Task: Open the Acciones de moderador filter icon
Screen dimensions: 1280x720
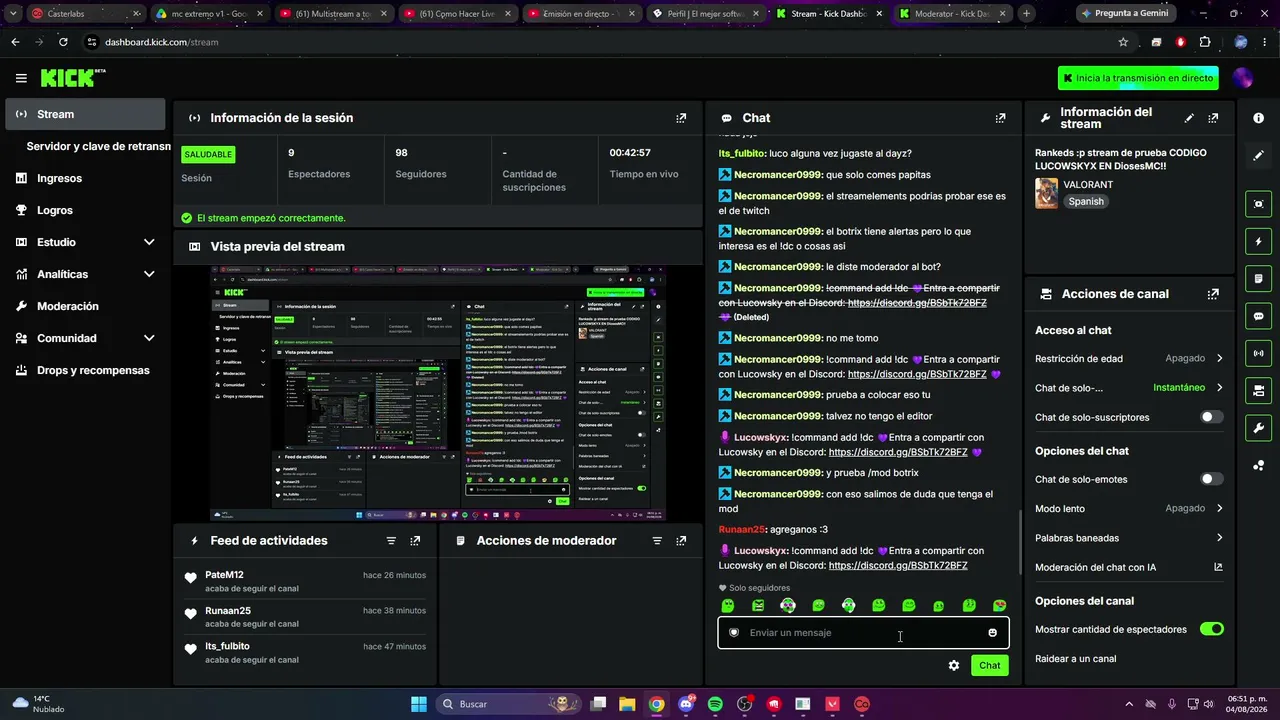Action: point(657,541)
